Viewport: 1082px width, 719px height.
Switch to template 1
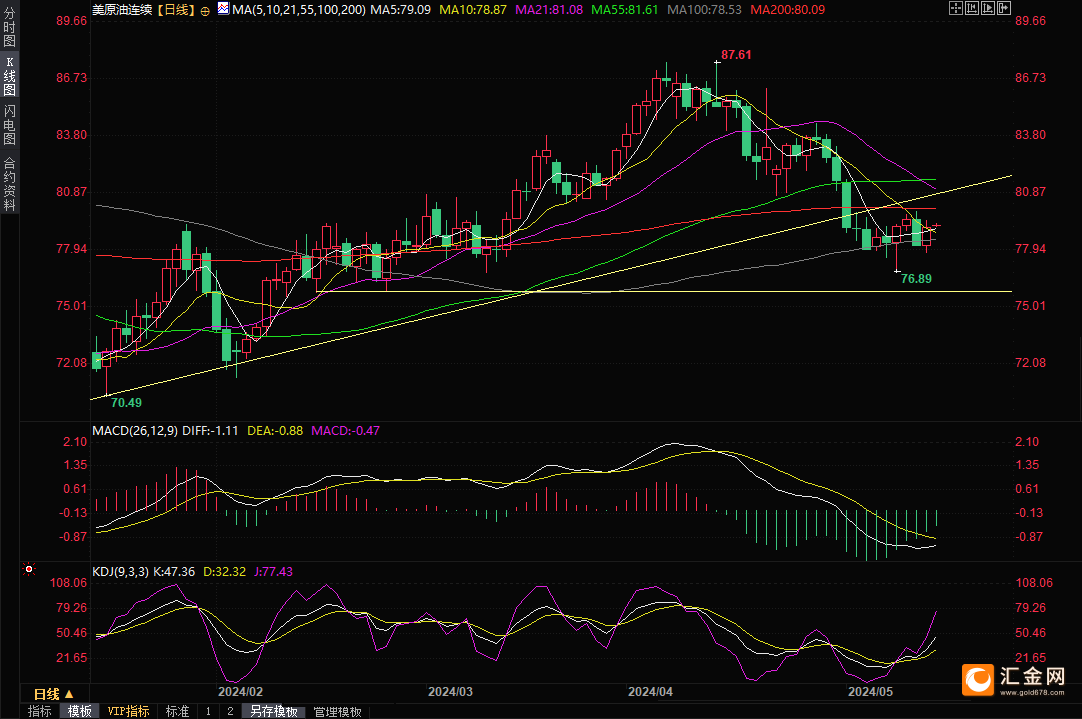[208, 711]
